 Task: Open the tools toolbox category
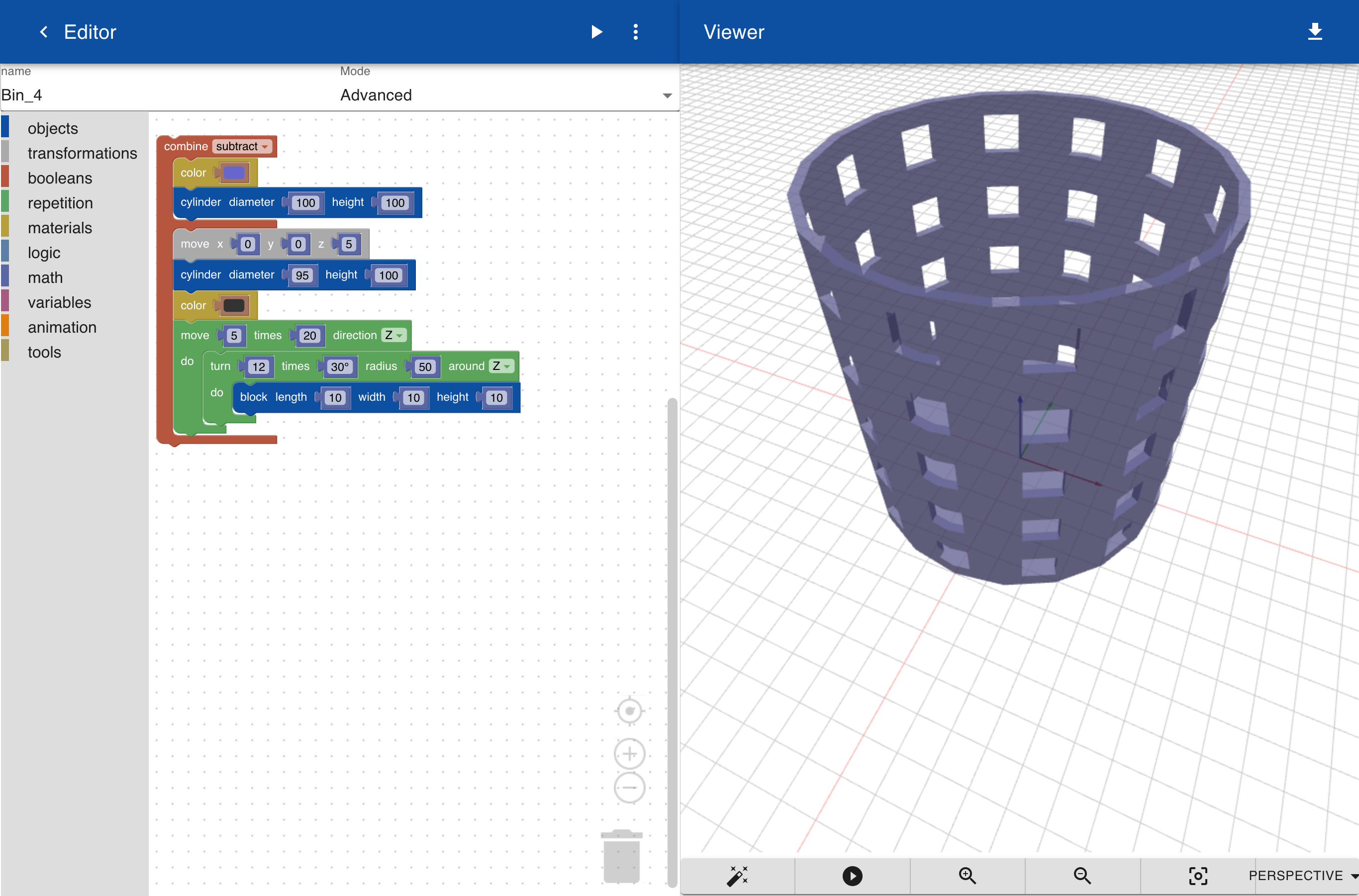point(44,352)
